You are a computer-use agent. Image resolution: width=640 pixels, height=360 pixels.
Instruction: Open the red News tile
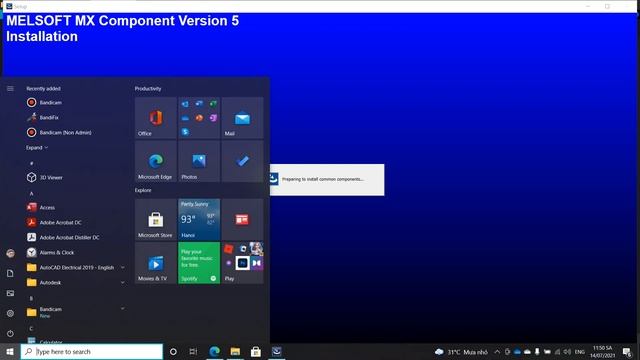tap(242, 220)
